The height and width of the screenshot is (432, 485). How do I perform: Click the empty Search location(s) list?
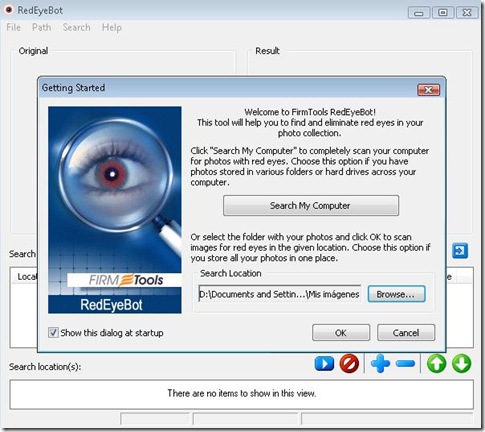[x=242, y=394]
